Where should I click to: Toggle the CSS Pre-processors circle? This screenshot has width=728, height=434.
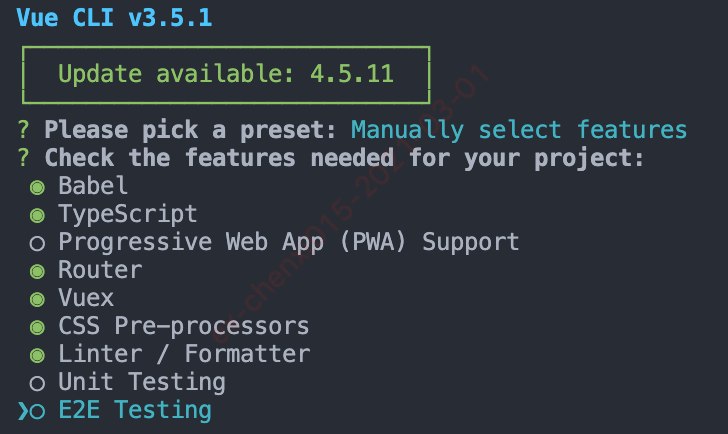point(37,327)
